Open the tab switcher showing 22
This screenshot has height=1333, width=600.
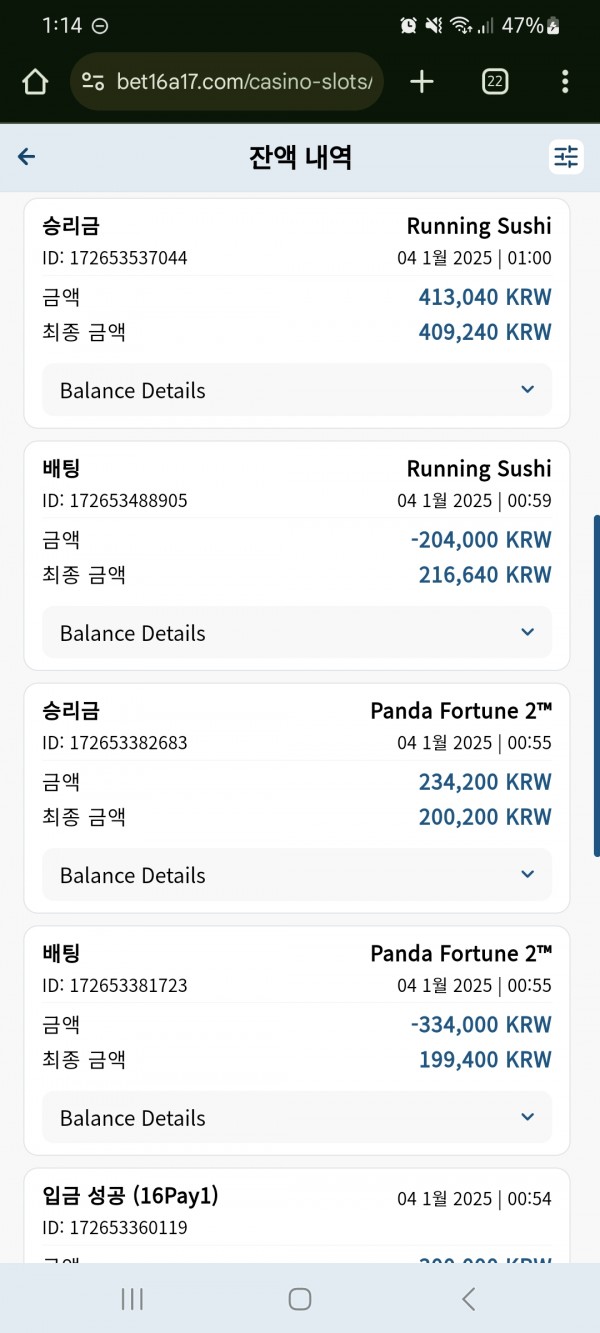coord(494,82)
